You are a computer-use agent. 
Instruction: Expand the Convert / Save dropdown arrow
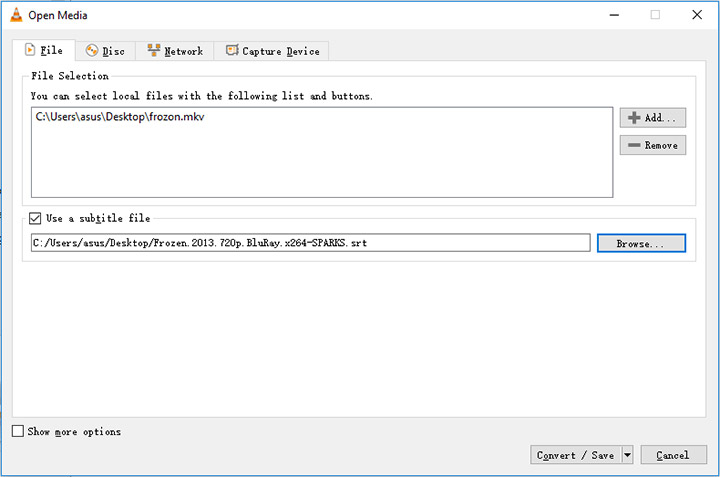tap(627, 455)
